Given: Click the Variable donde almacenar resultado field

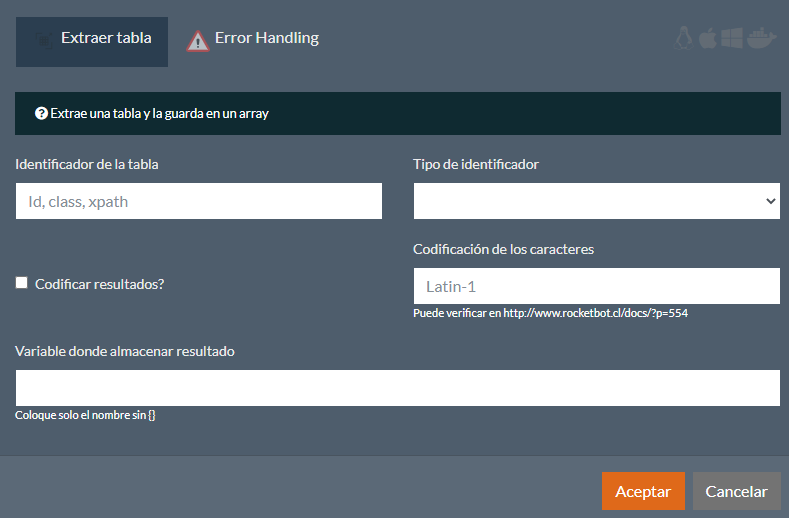Looking at the screenshot, I should click(x=397, y=388).
